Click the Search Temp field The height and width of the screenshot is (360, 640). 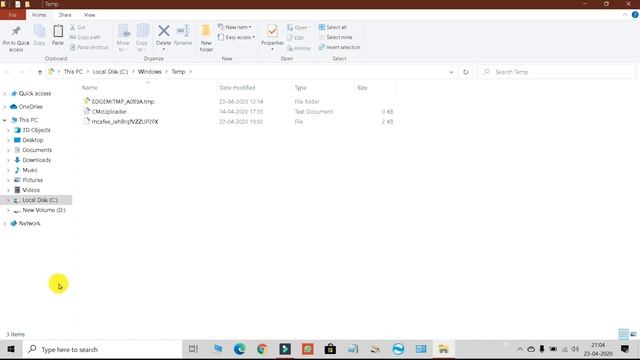557,72
